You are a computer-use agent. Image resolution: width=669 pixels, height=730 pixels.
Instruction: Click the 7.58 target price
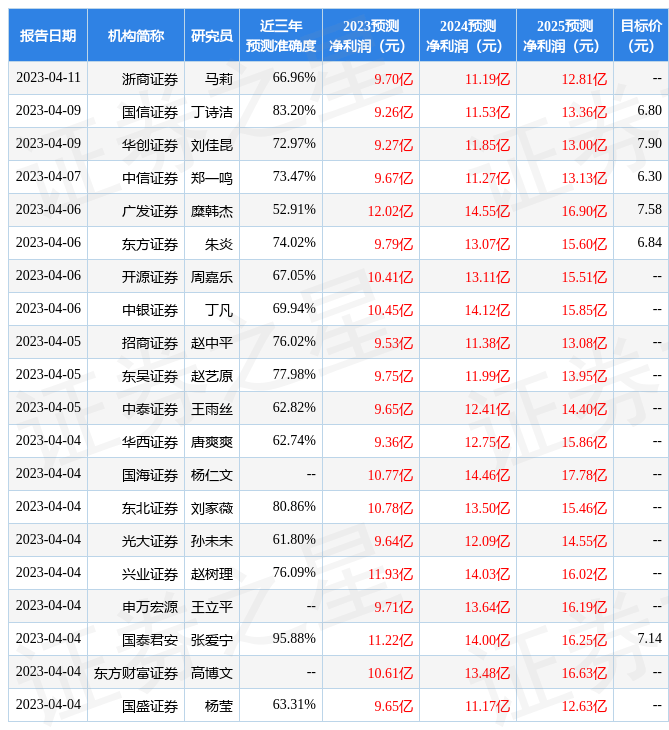[x=649, y=210]
